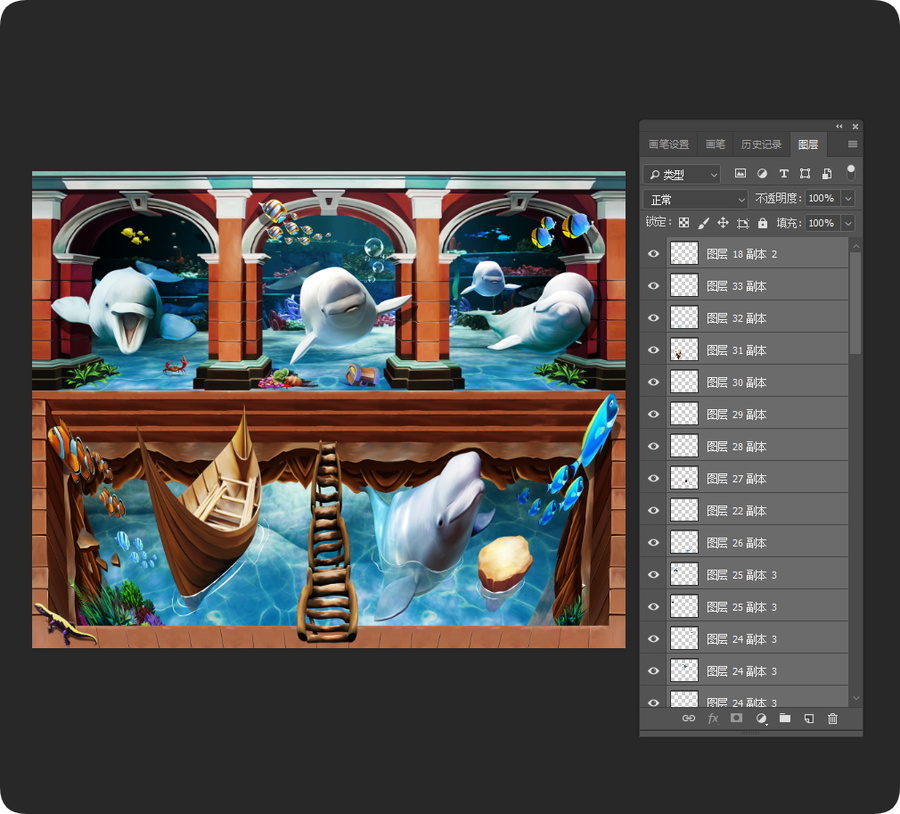Open the fx layer style menu
900x814 pixels.
coord(713,718)
